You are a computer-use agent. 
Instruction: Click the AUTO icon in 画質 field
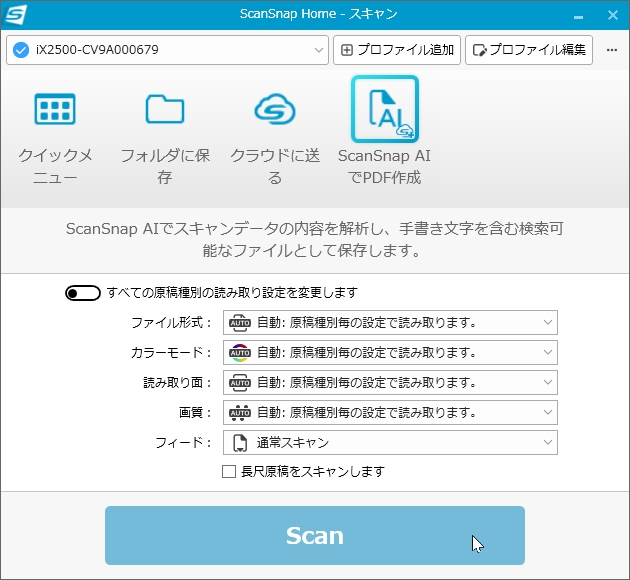pyautogui.click(x=240, y=413)
